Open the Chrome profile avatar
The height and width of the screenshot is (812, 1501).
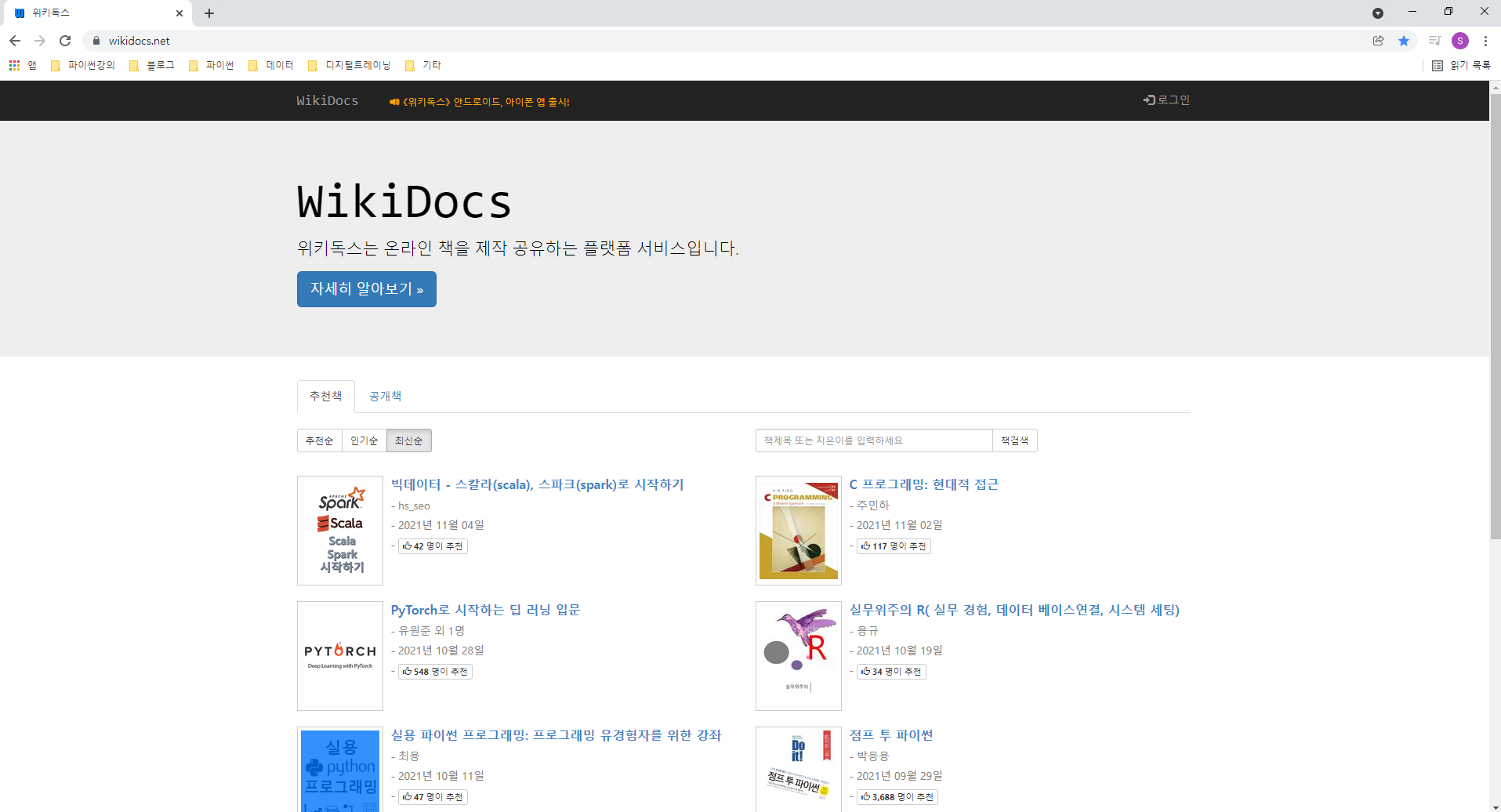(x=1460, y=41)
